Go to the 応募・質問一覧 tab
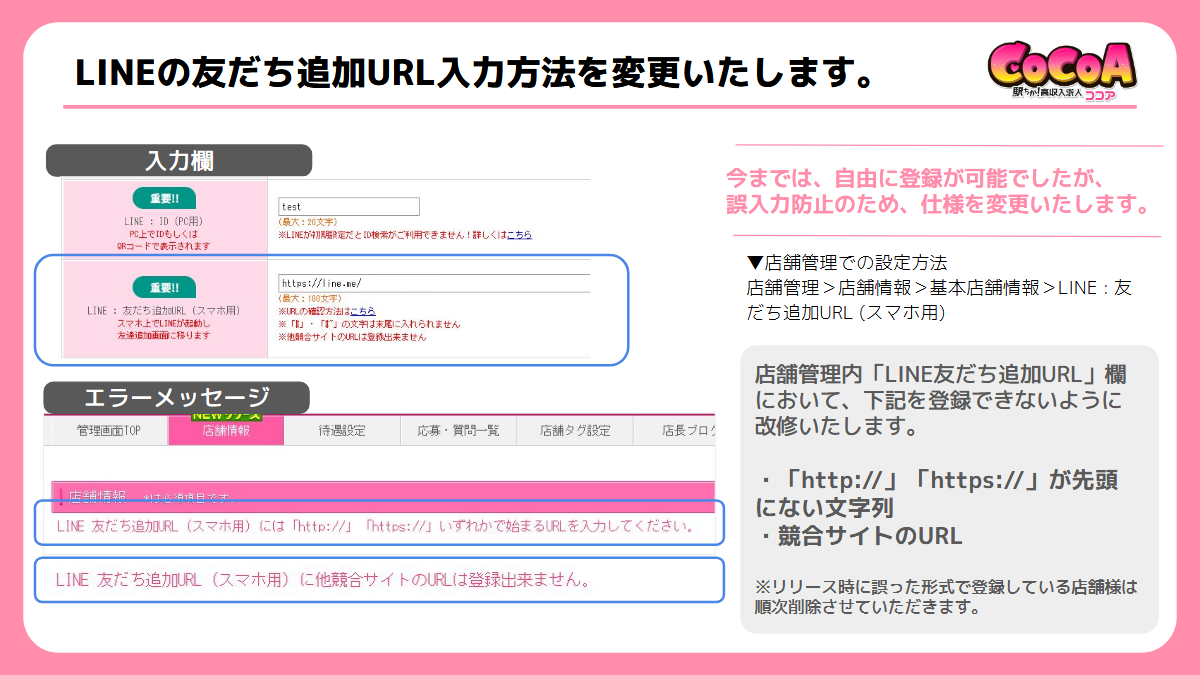 pos(458,431)
